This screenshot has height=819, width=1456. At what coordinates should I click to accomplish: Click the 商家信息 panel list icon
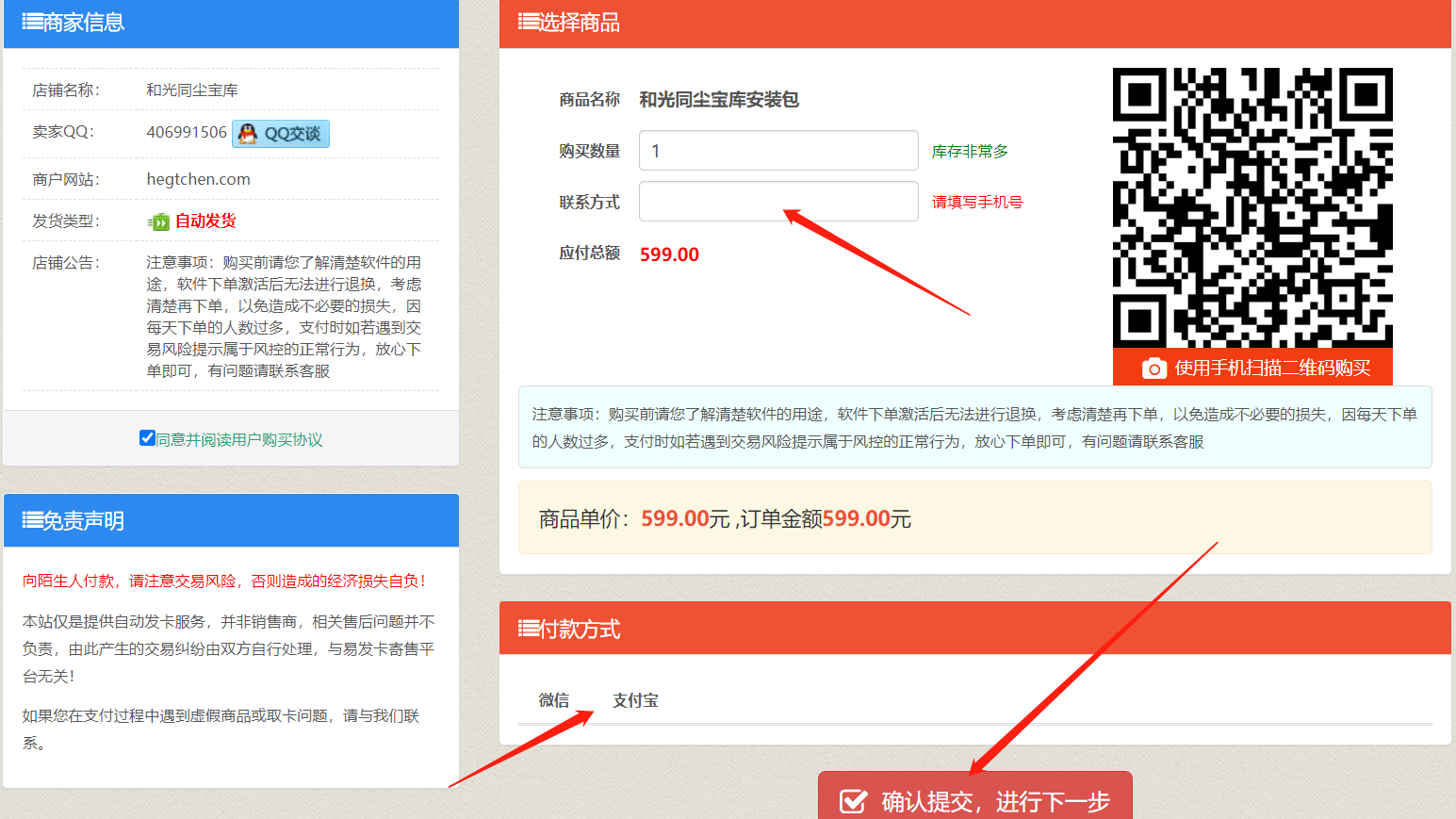pos(31,24)
